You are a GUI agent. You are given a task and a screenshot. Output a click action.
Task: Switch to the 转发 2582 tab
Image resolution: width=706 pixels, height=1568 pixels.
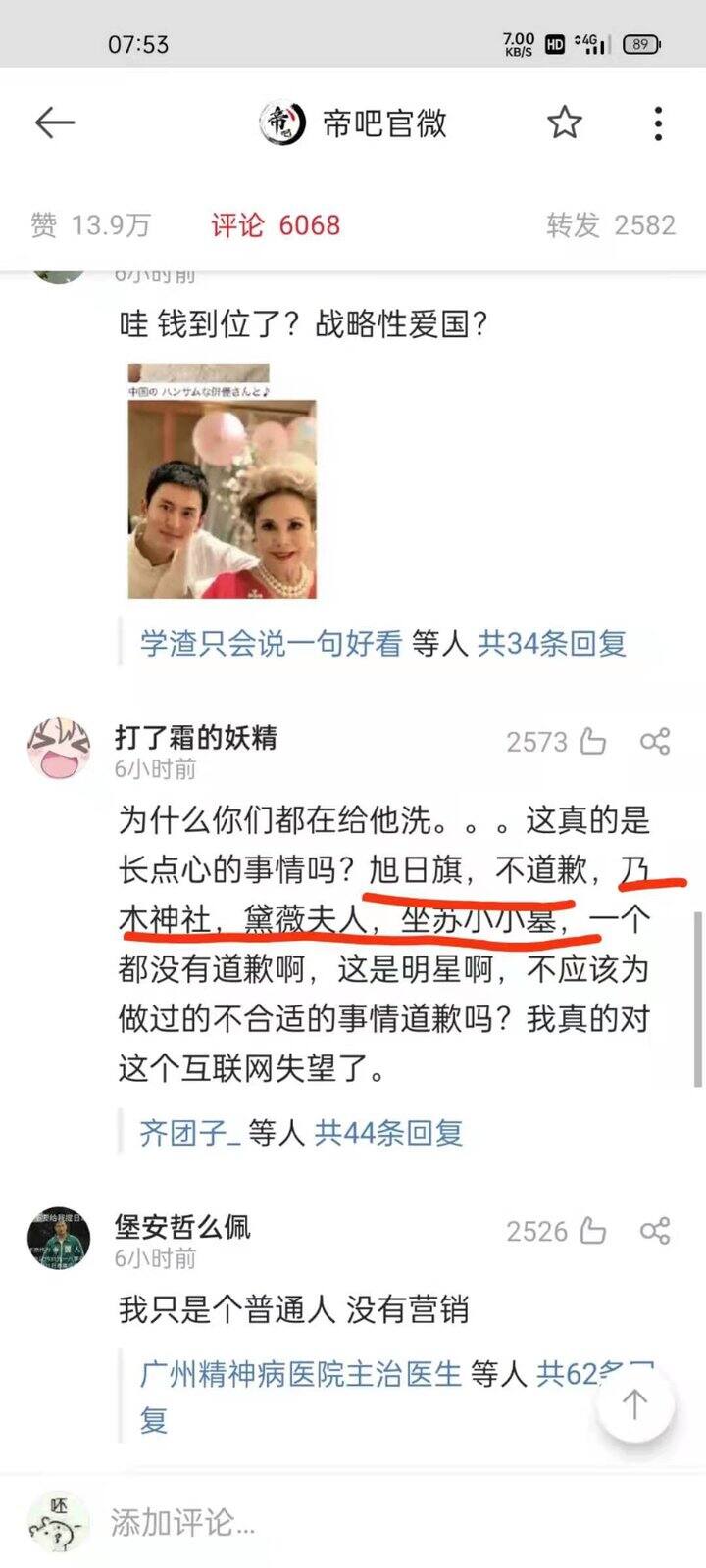[611, 225]
